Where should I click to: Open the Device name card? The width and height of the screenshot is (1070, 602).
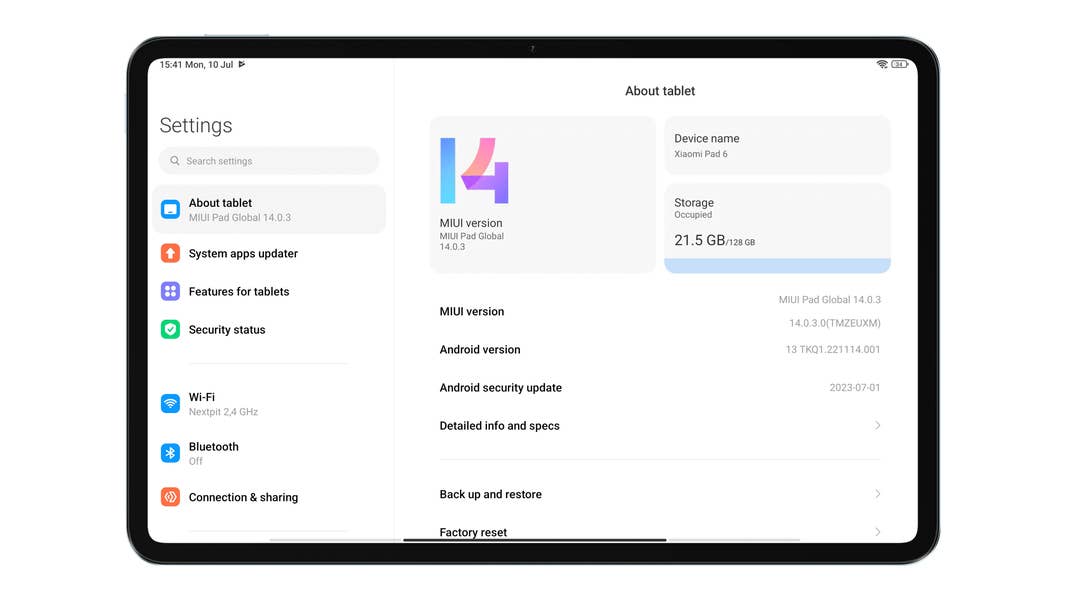click(777, 145)
